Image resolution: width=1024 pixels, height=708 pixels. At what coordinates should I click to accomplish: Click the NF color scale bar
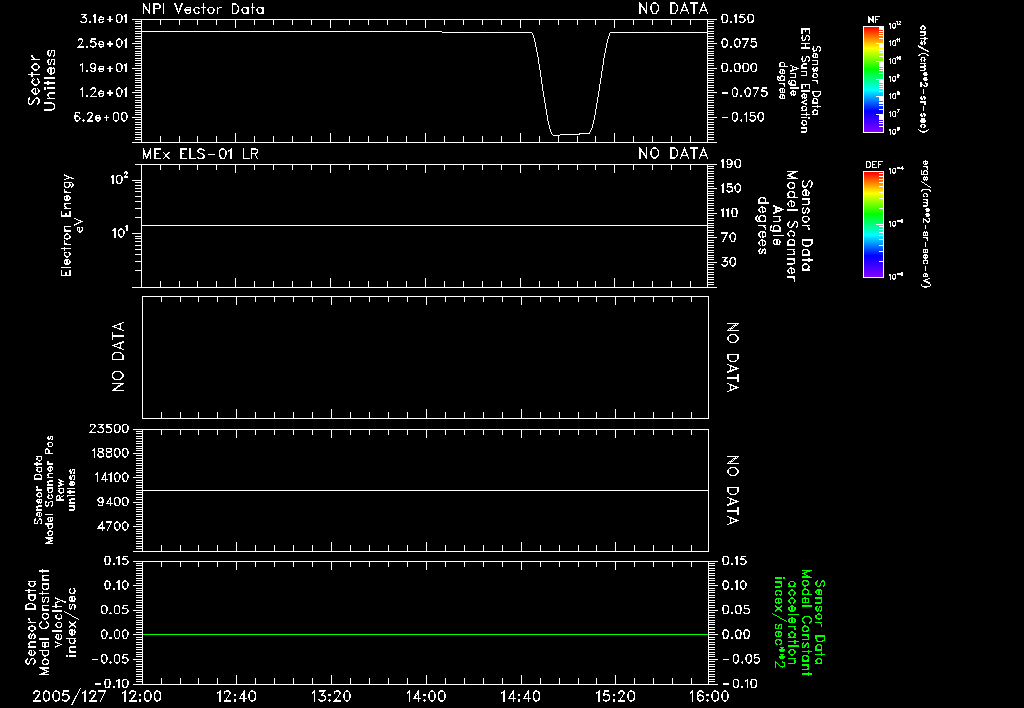pyautogui.click(x=873, y=79)
